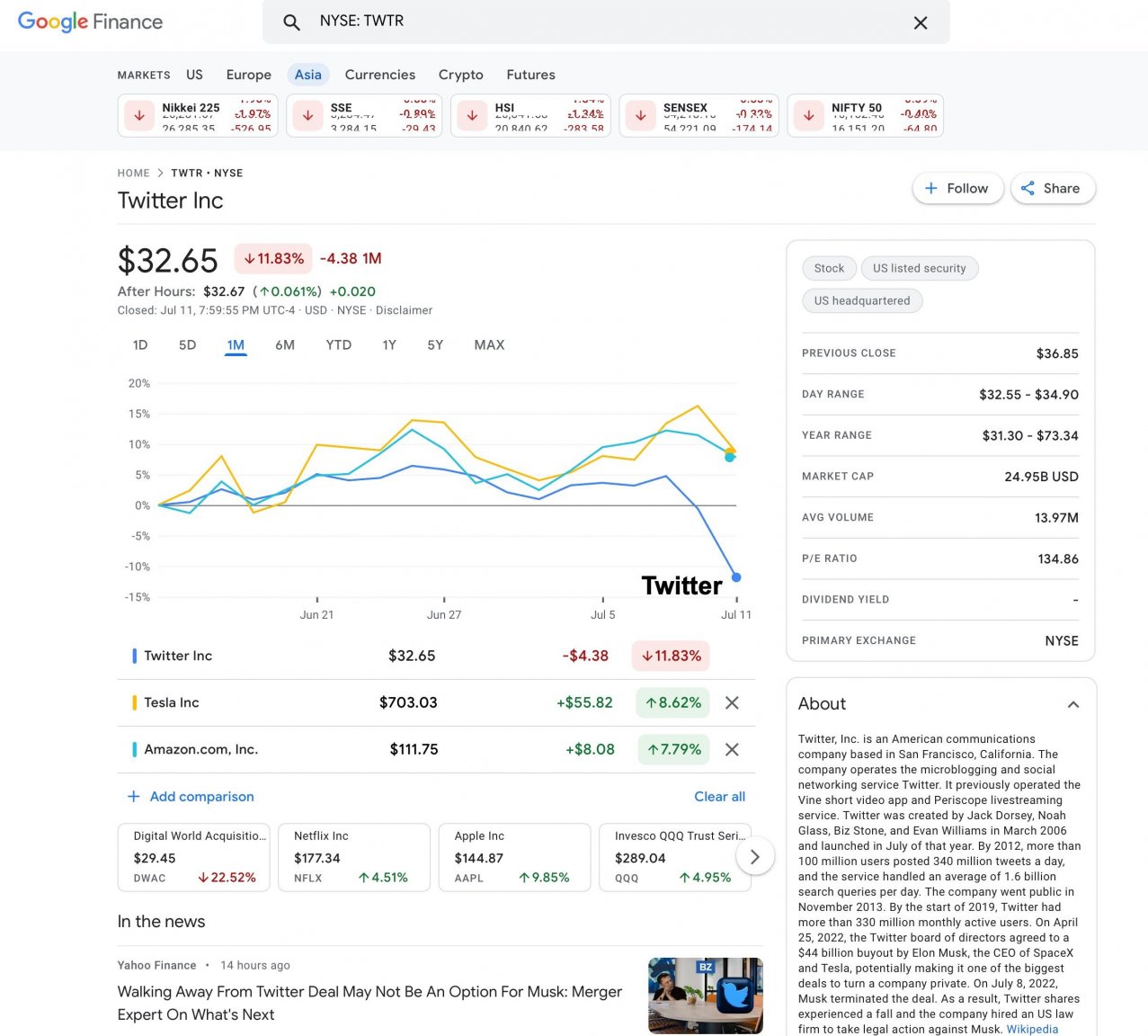Open the Yahoo Finance Musk merger article
The image size is (1148, 1036).
369,1003
